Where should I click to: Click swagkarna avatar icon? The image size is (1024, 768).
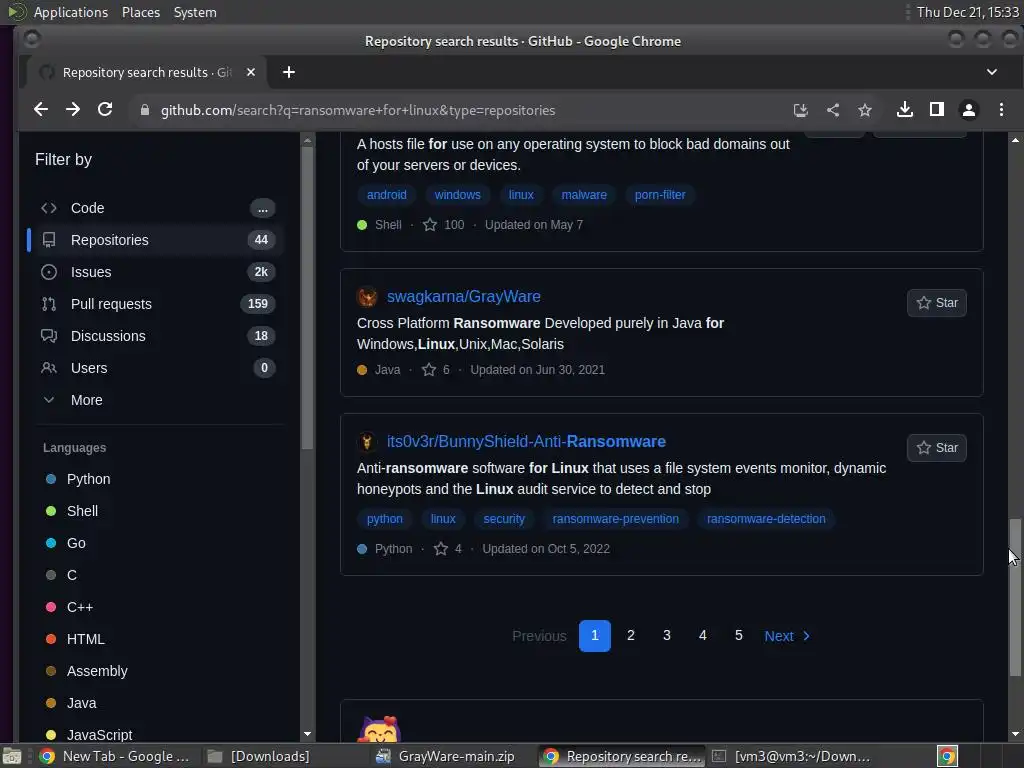point(367,296)
